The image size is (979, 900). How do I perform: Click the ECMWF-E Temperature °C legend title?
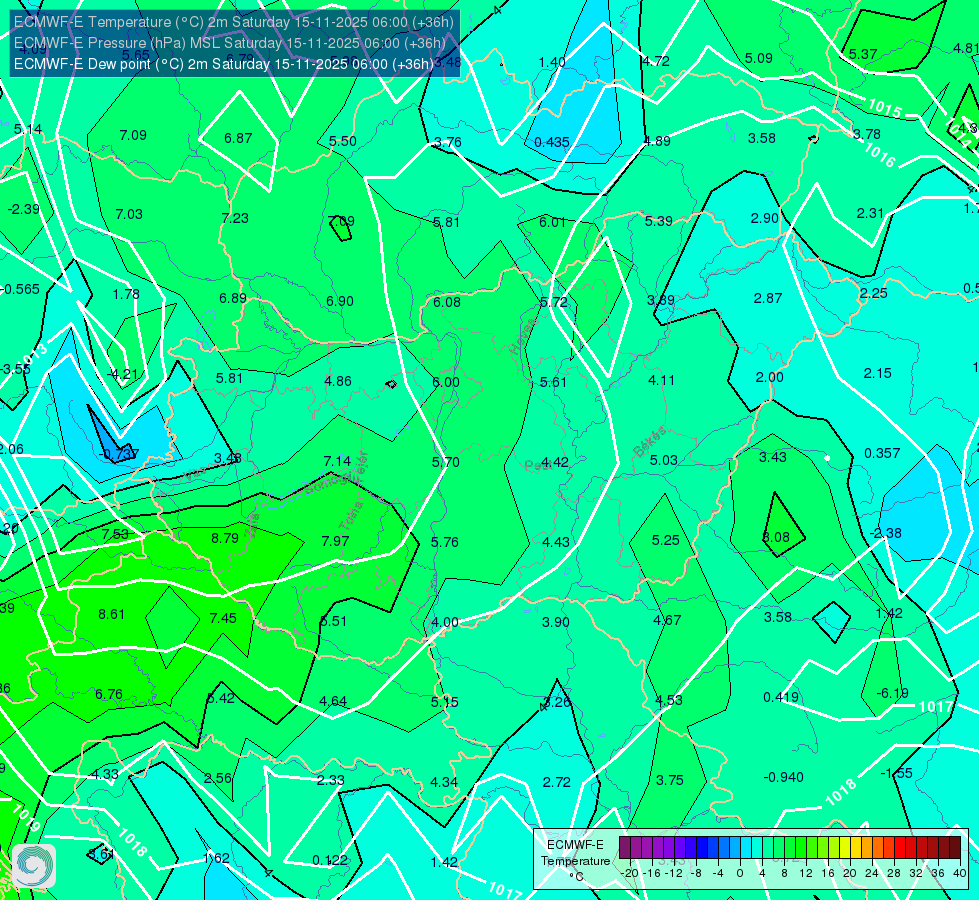(x=575, y=861)
